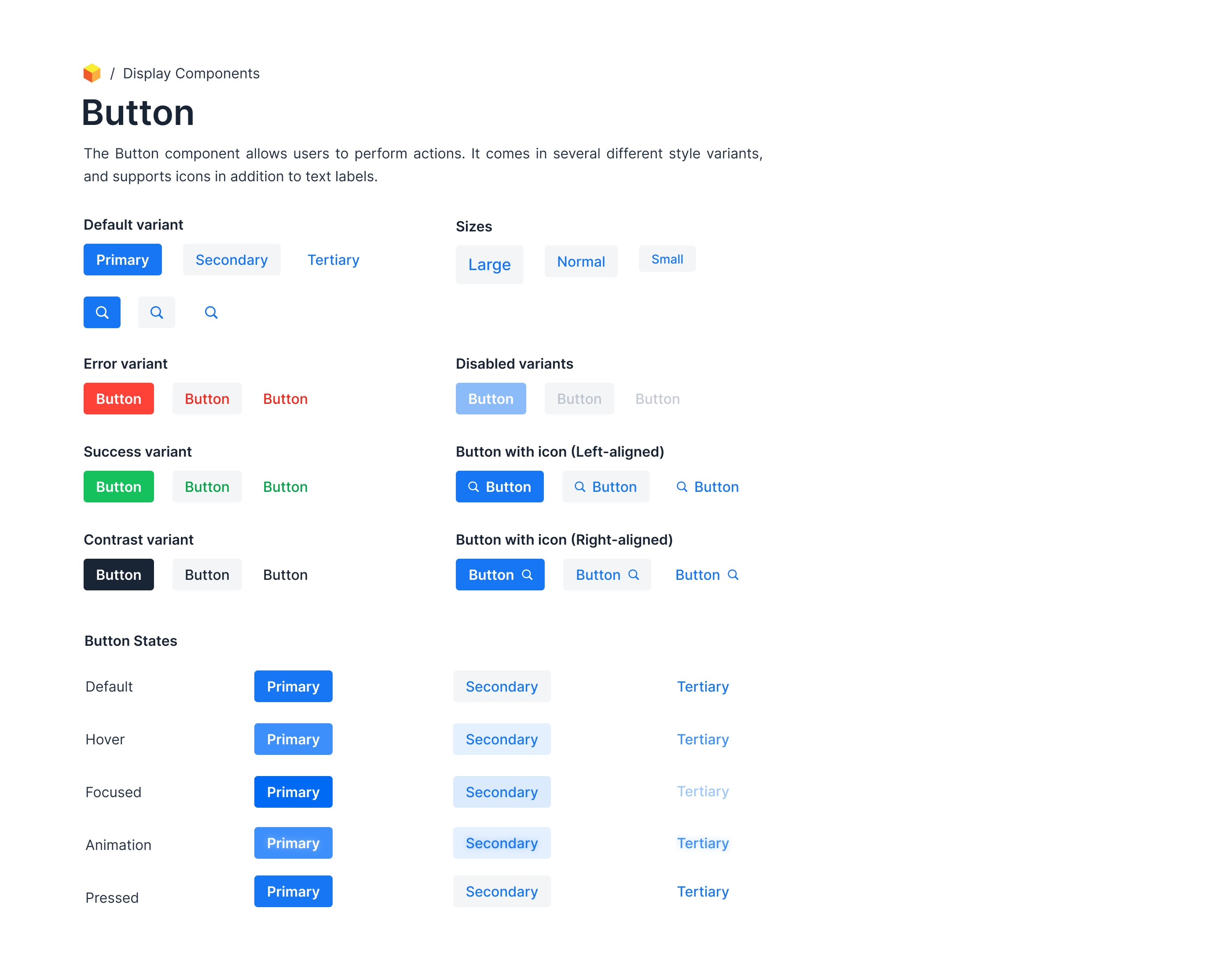1232x974 pixels.
Task: Click the tertiary Button with right search icon
Action: (x=707, y=574)
